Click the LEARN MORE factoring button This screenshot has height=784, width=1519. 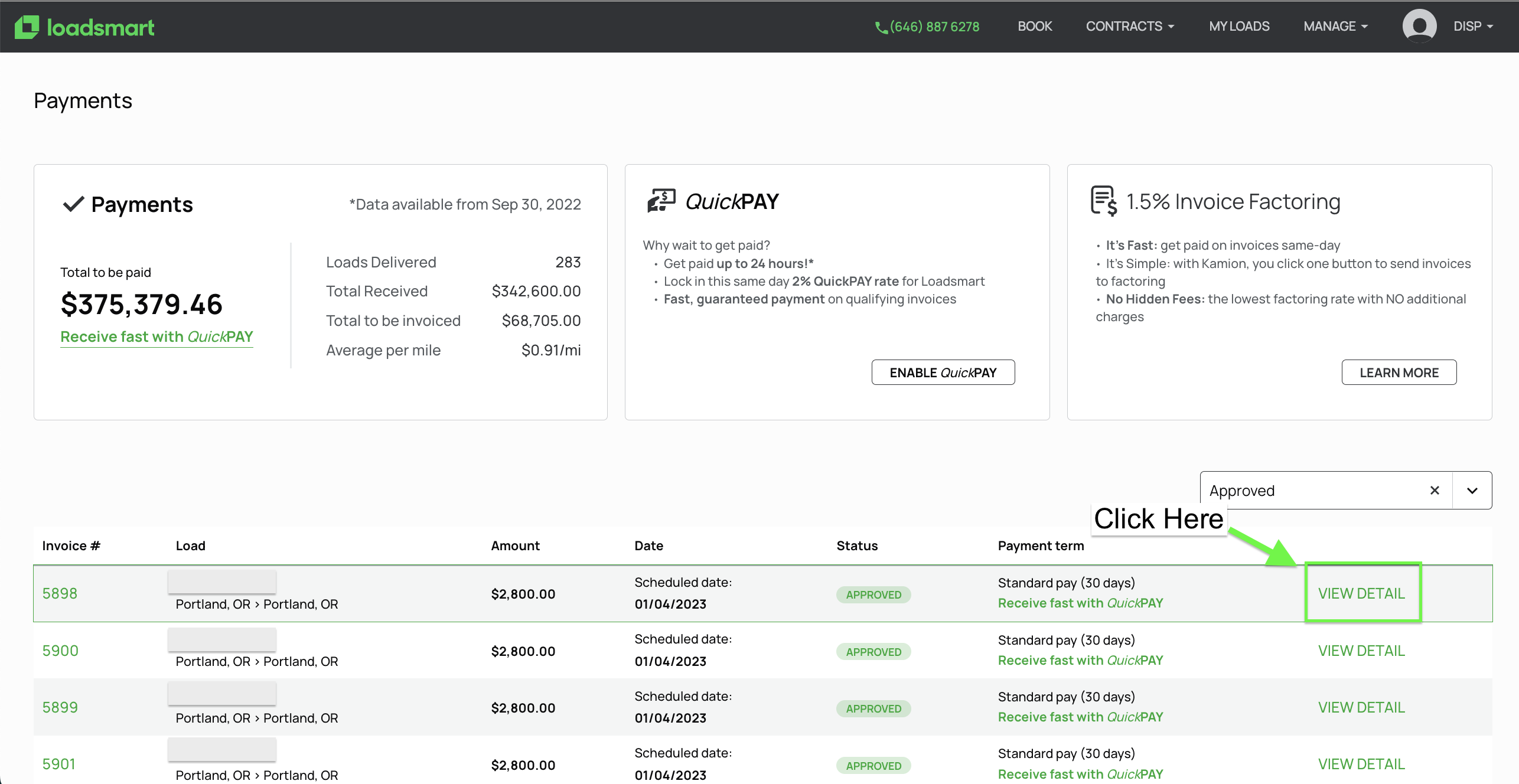click(x=1399, y=373)
